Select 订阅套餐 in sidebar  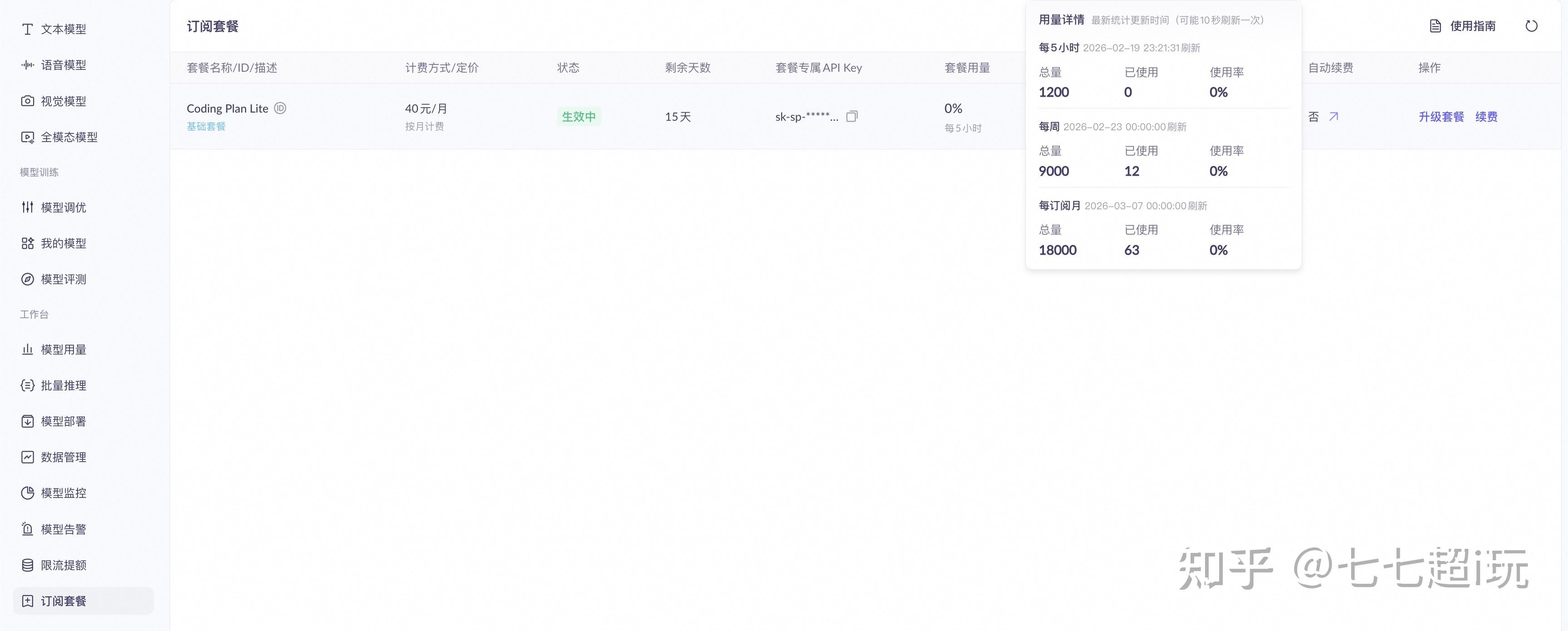83,601
